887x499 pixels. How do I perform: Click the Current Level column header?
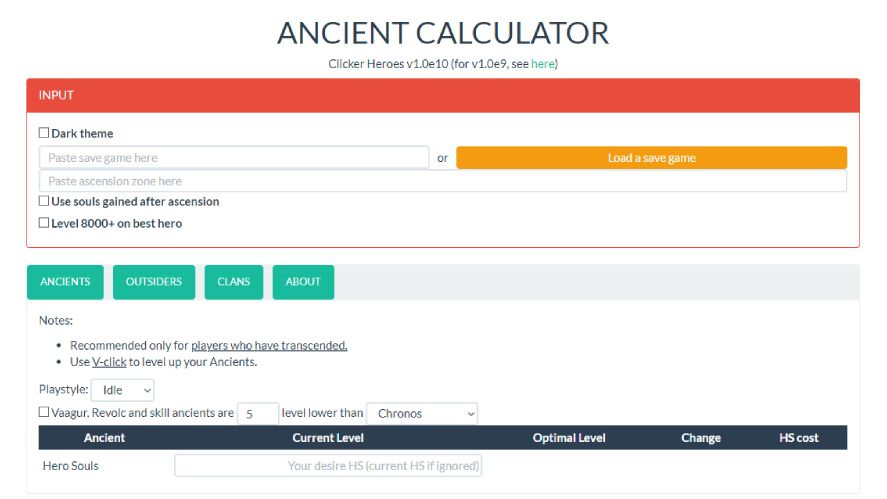[x=328, y=438]
